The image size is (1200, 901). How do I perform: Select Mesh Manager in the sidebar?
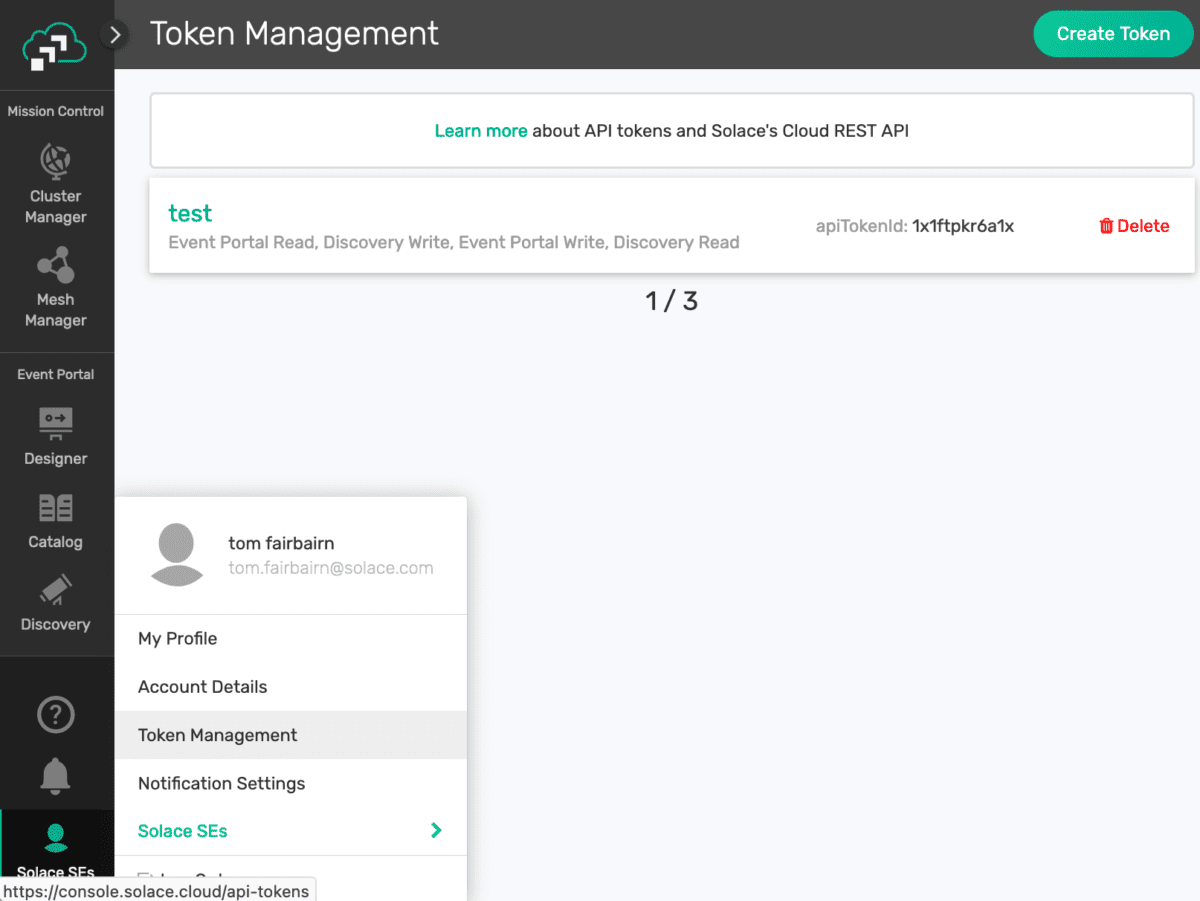pos(56,290)
